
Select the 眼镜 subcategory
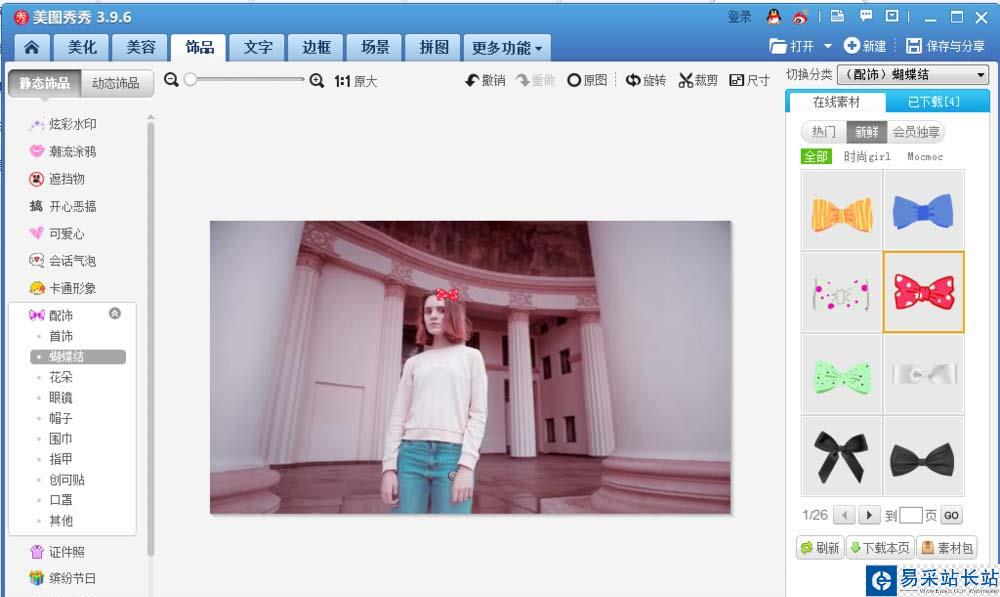[x=61, y=397]
